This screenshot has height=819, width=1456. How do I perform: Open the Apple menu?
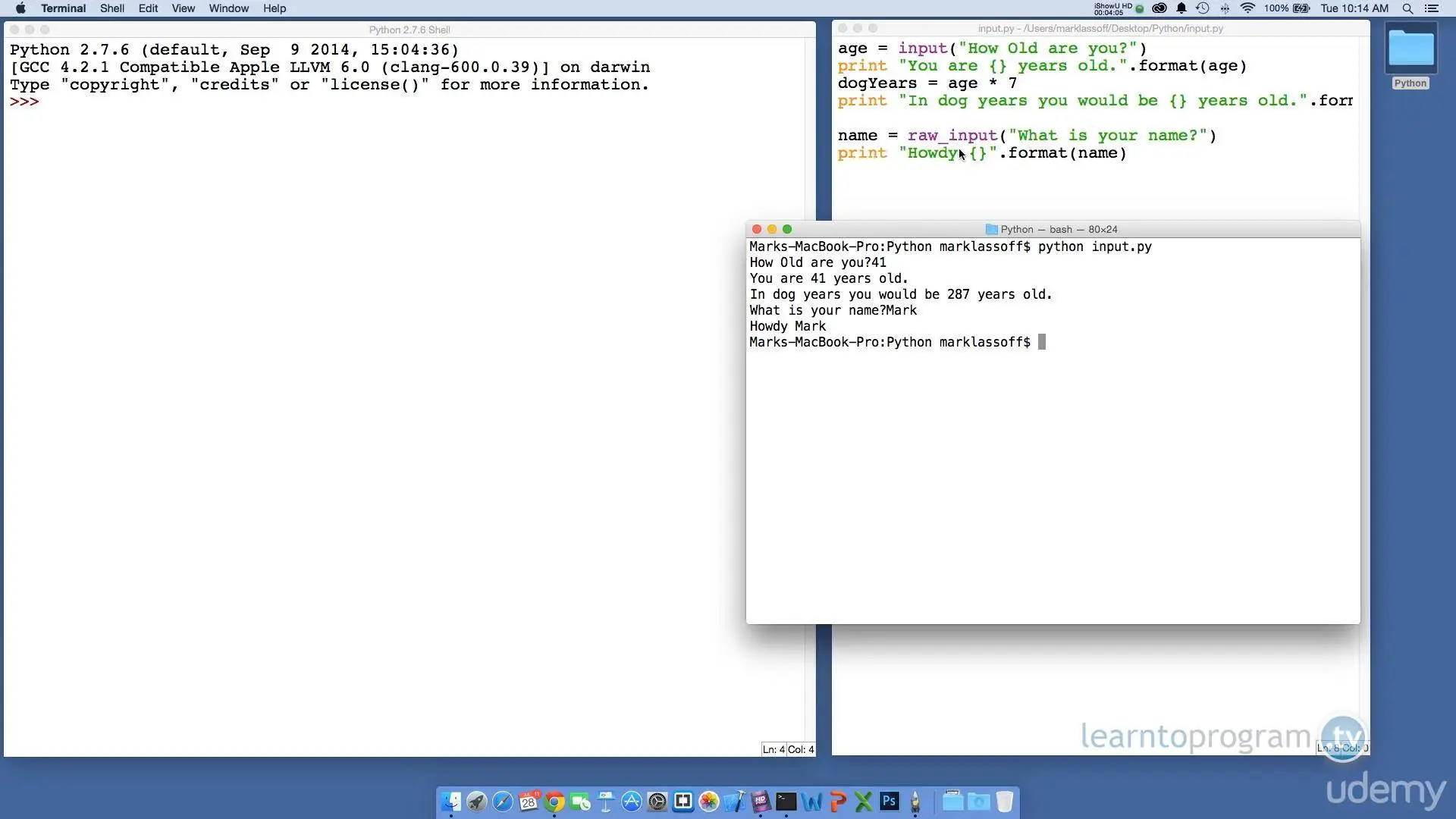pos(20,8)
